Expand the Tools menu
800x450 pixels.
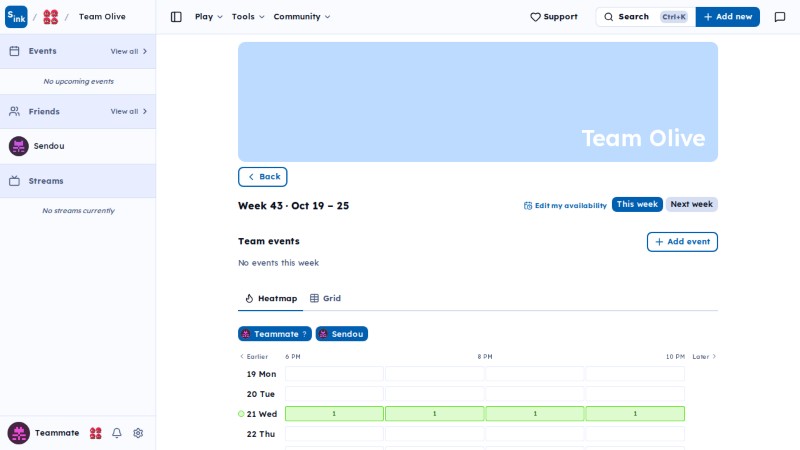248,17
